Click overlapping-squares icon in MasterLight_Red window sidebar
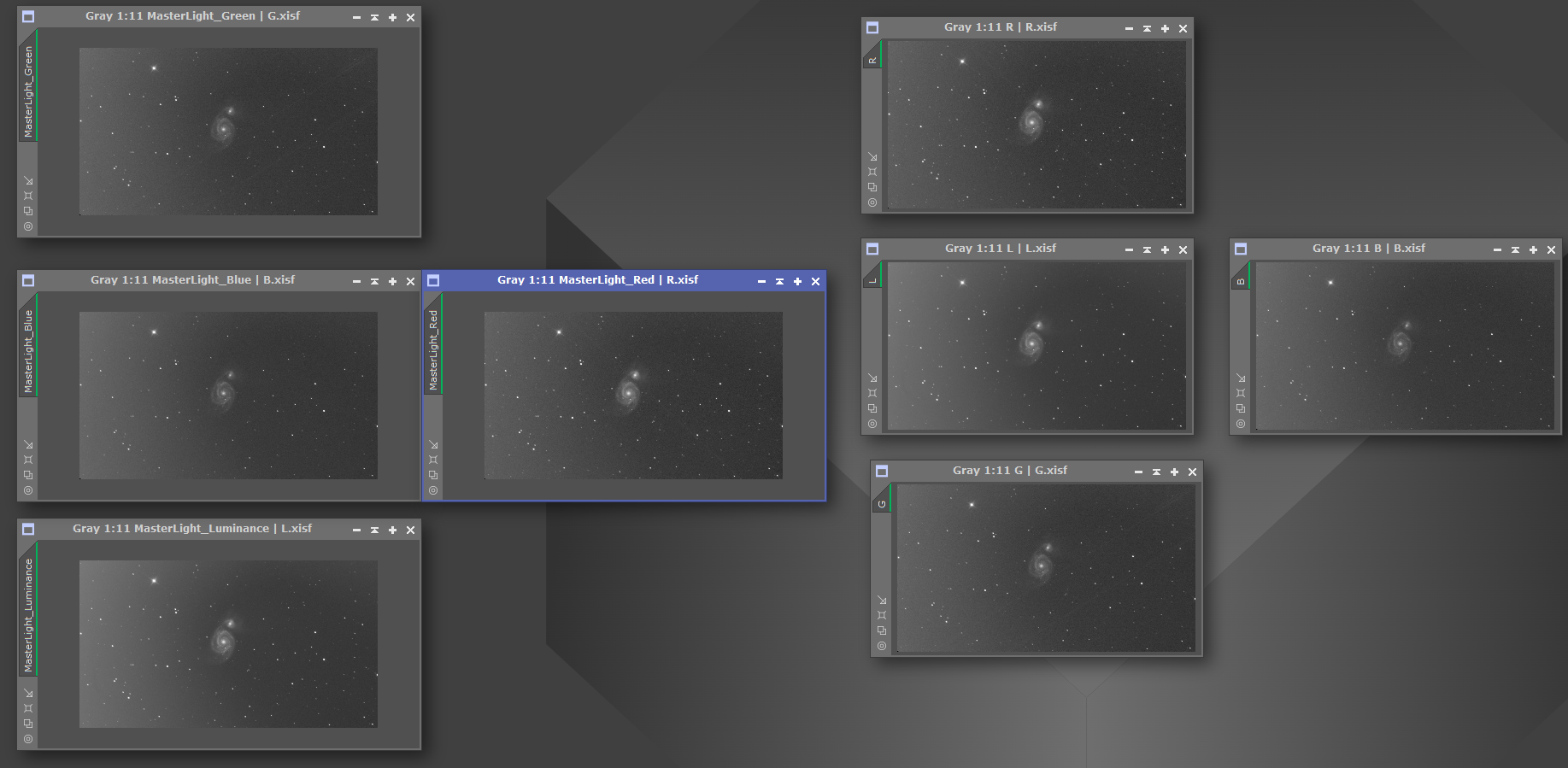The image size is (1568, 768). pos(433,475)
